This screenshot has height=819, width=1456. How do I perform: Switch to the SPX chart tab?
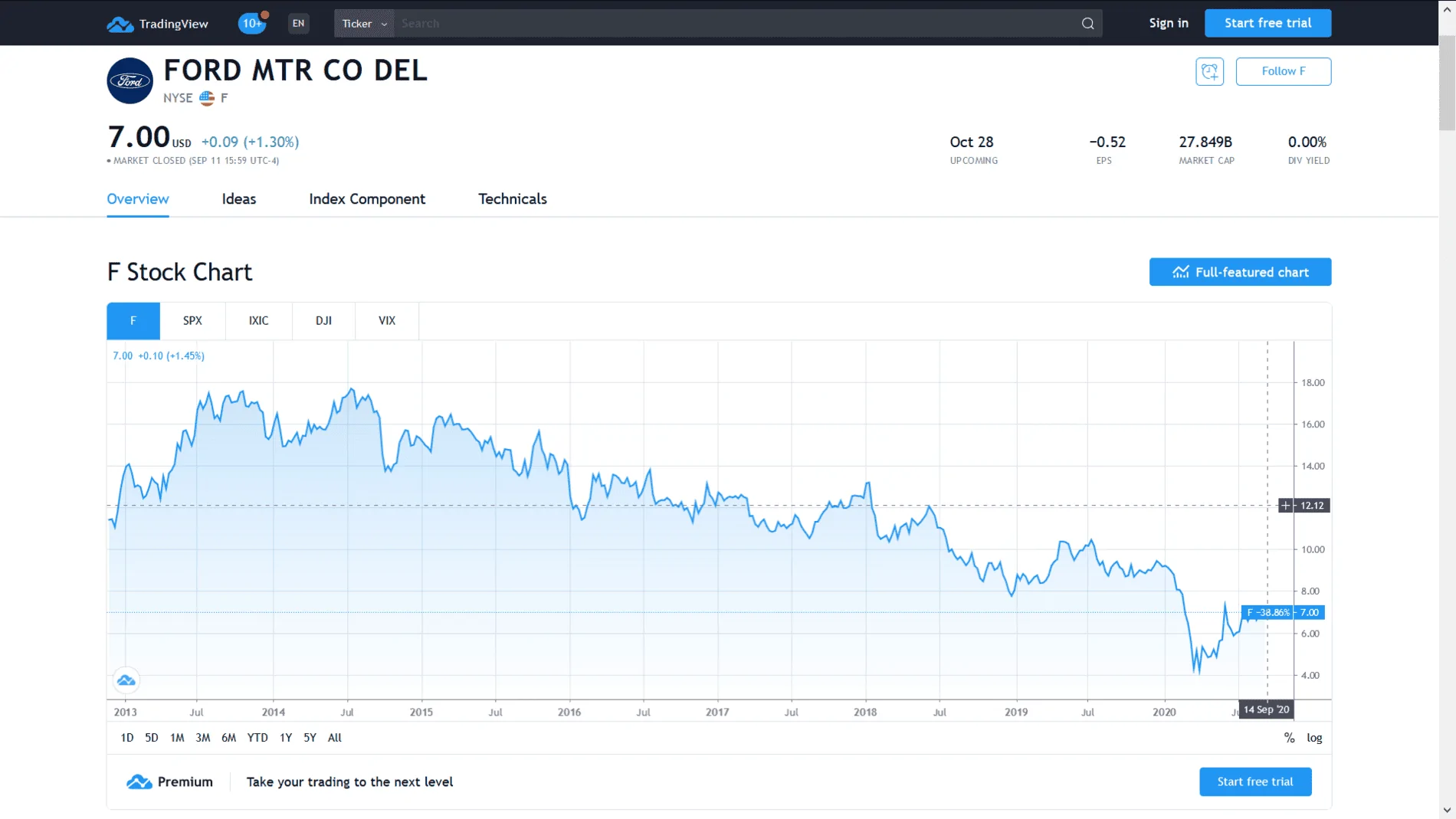[192, 321]
